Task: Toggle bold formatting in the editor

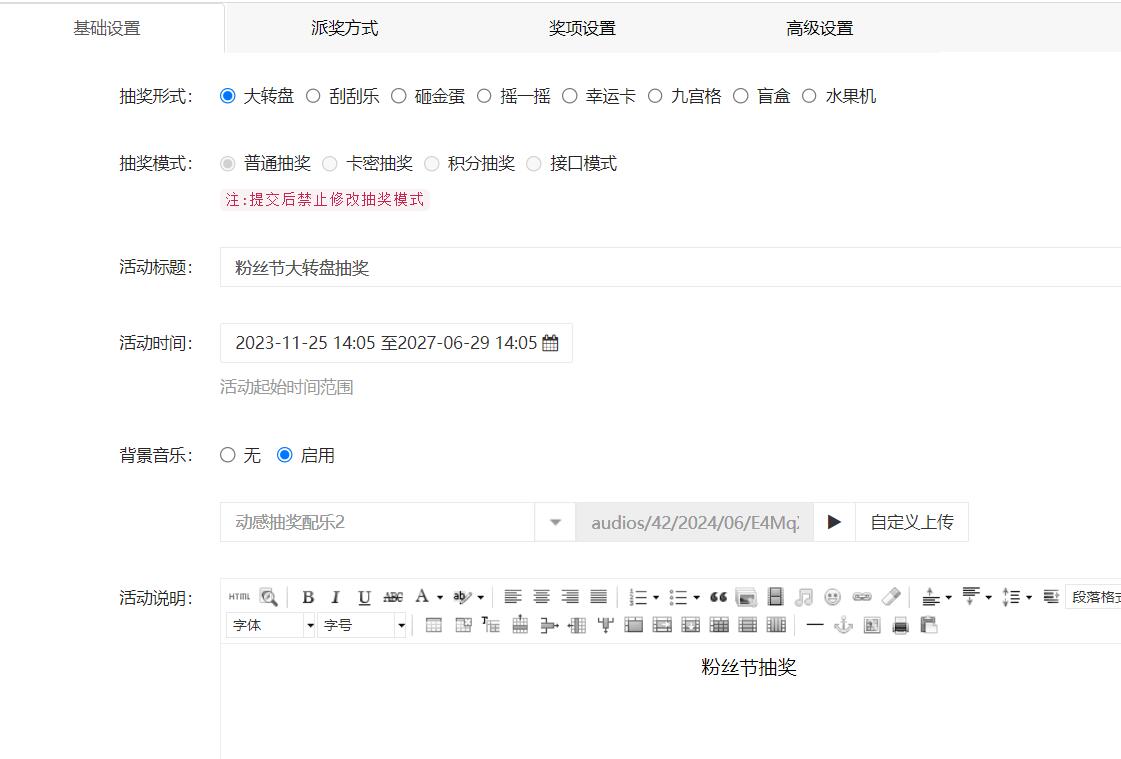Action: pos(307,597)
